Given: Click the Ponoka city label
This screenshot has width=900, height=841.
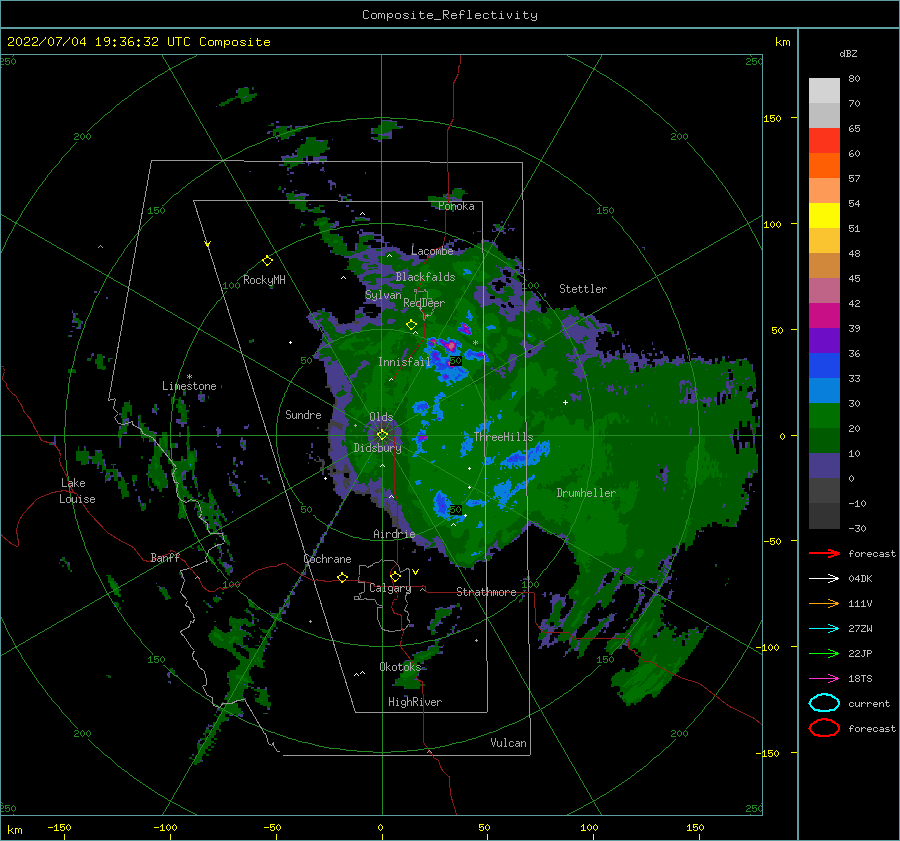Looking at the screenshot, I should (456, 206).
